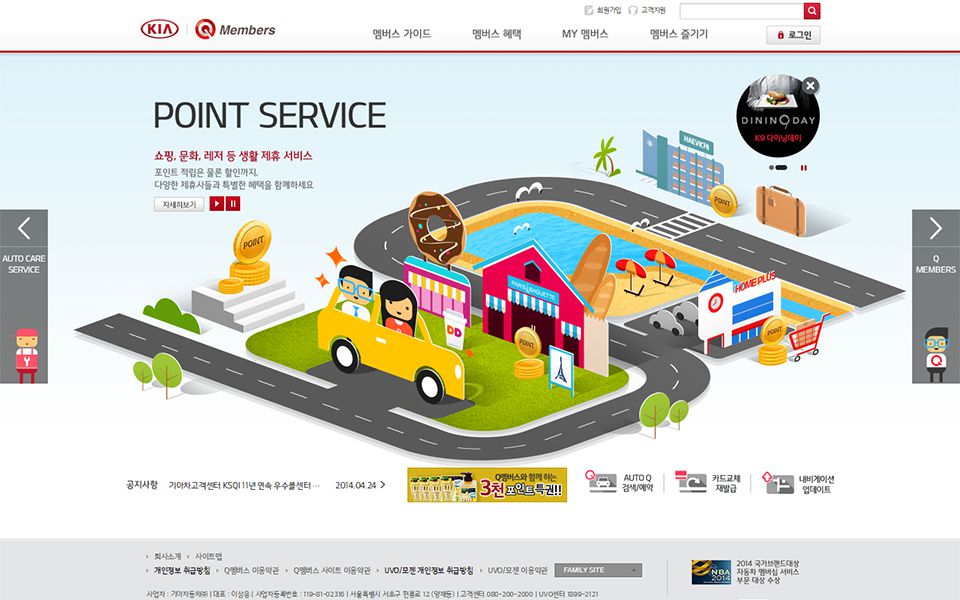Screen dimensions: 960x600
Task: Click the search text input field
Action: pyautogui.click(x=741, y=11)
